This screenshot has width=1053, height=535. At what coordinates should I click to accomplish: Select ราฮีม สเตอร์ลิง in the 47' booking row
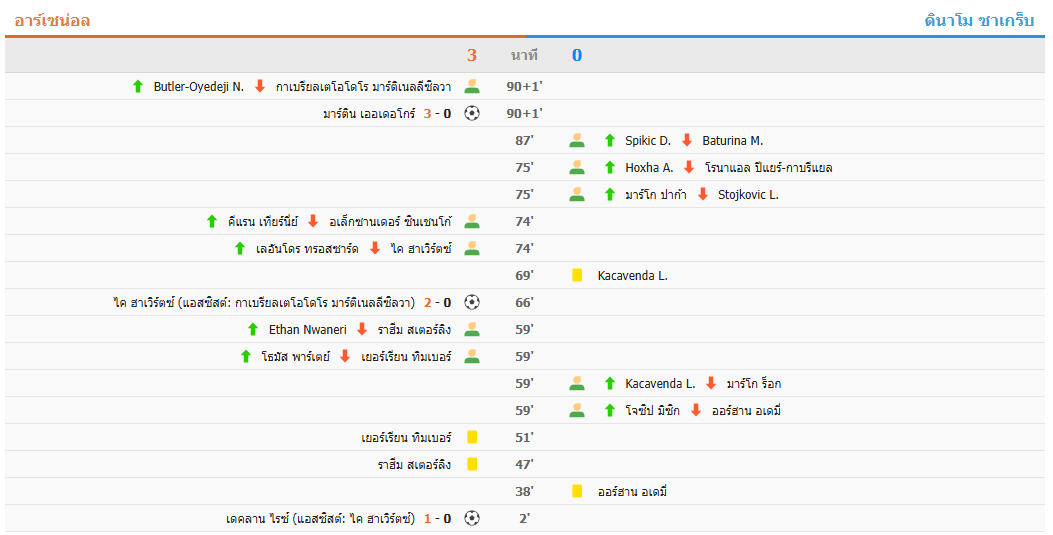[x=414, y=465]
